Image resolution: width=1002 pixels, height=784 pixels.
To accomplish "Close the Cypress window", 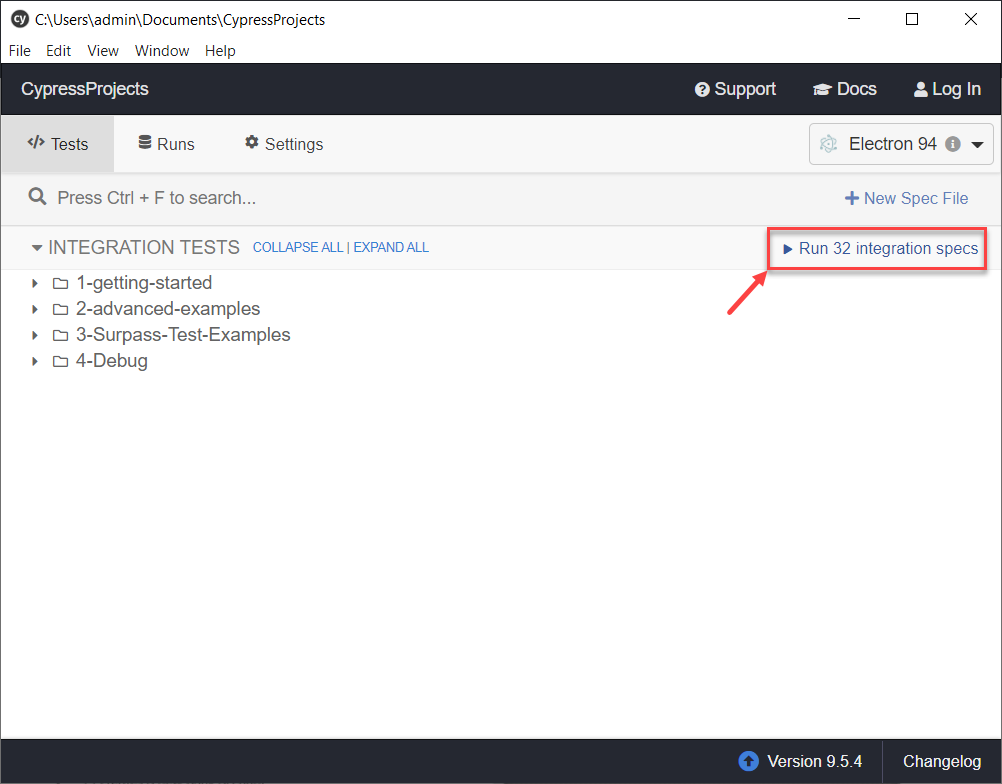I will tap(971, 19).
